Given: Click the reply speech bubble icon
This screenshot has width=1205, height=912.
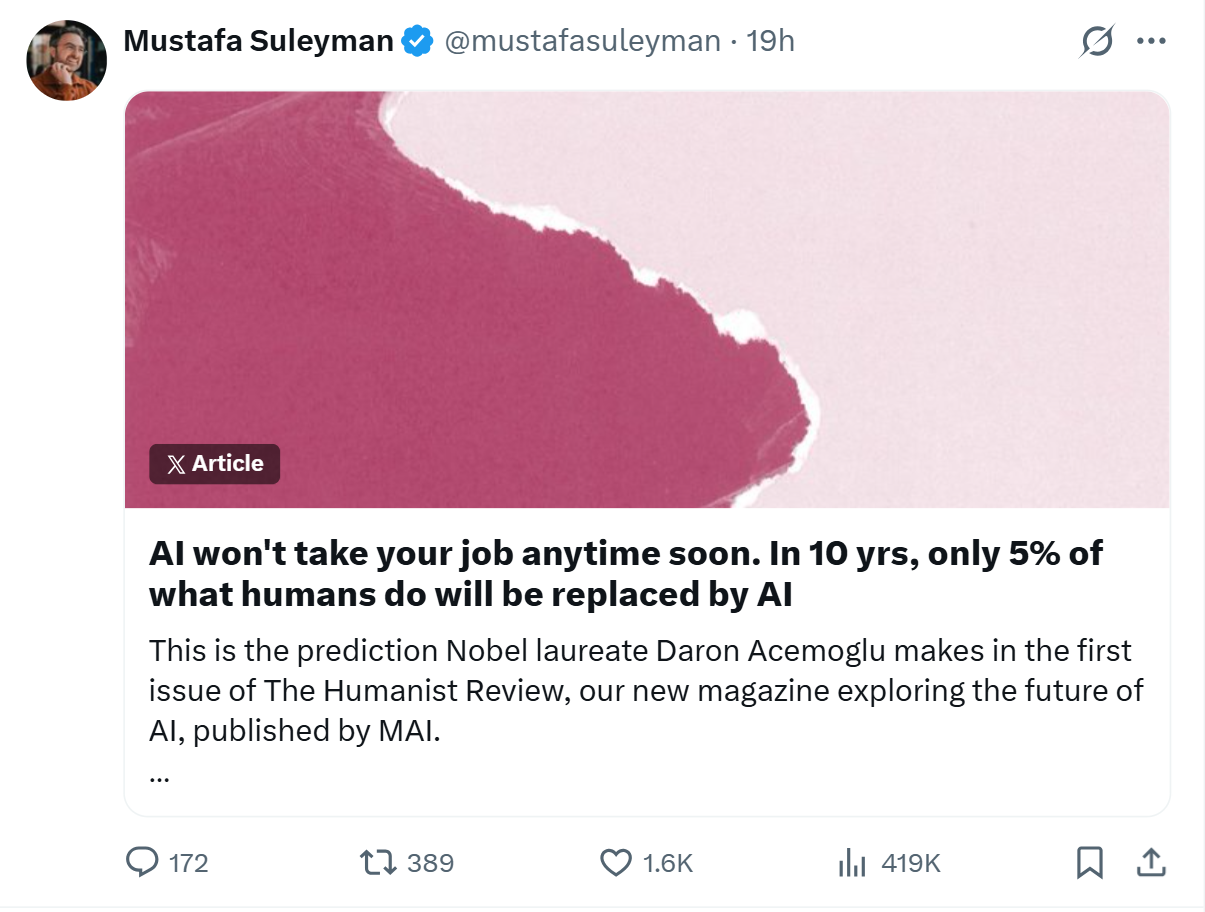Looking at the screenshot, I should [x=142, y=862].
